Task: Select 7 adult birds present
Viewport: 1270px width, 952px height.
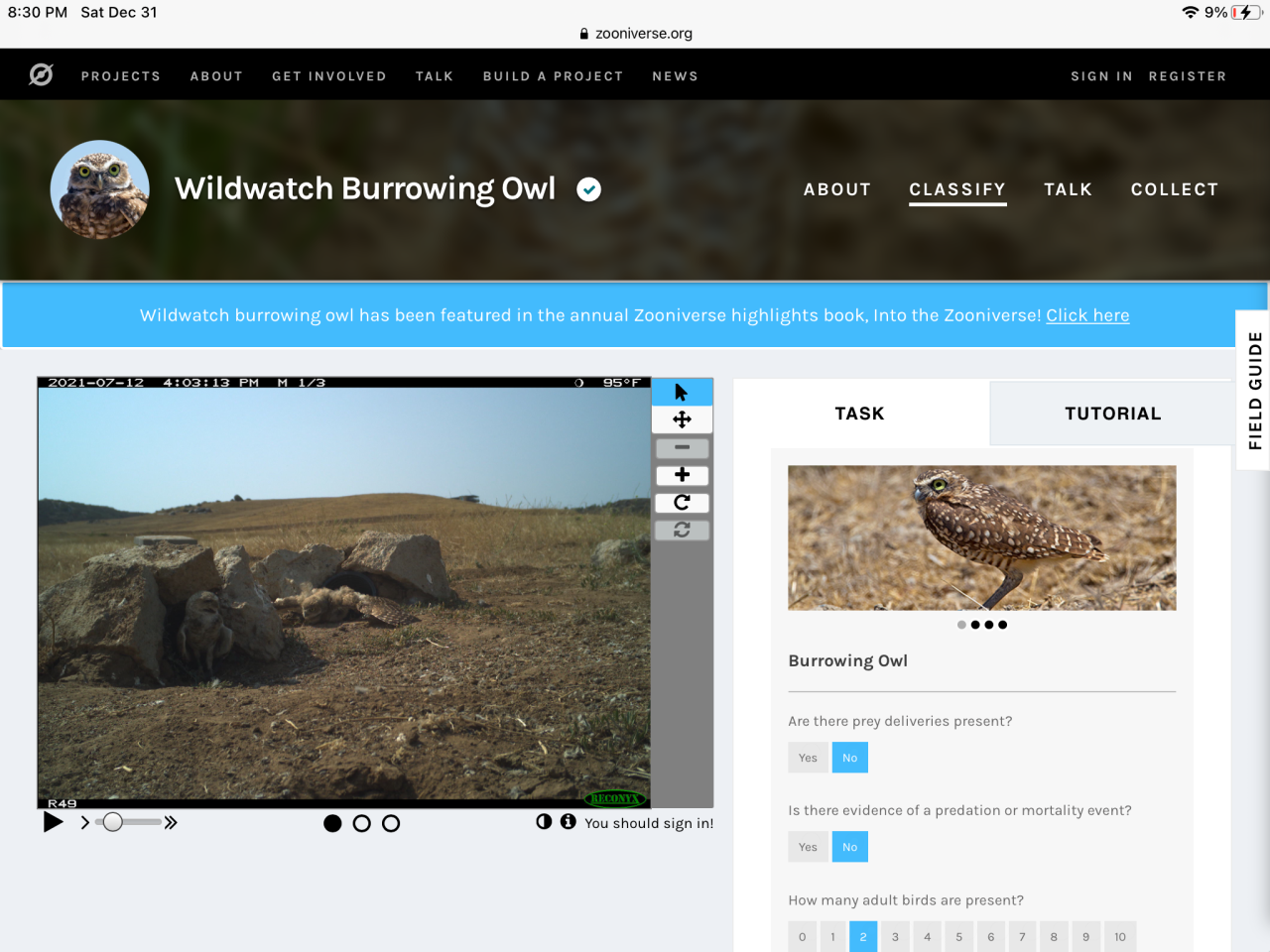Action: 1022,937
